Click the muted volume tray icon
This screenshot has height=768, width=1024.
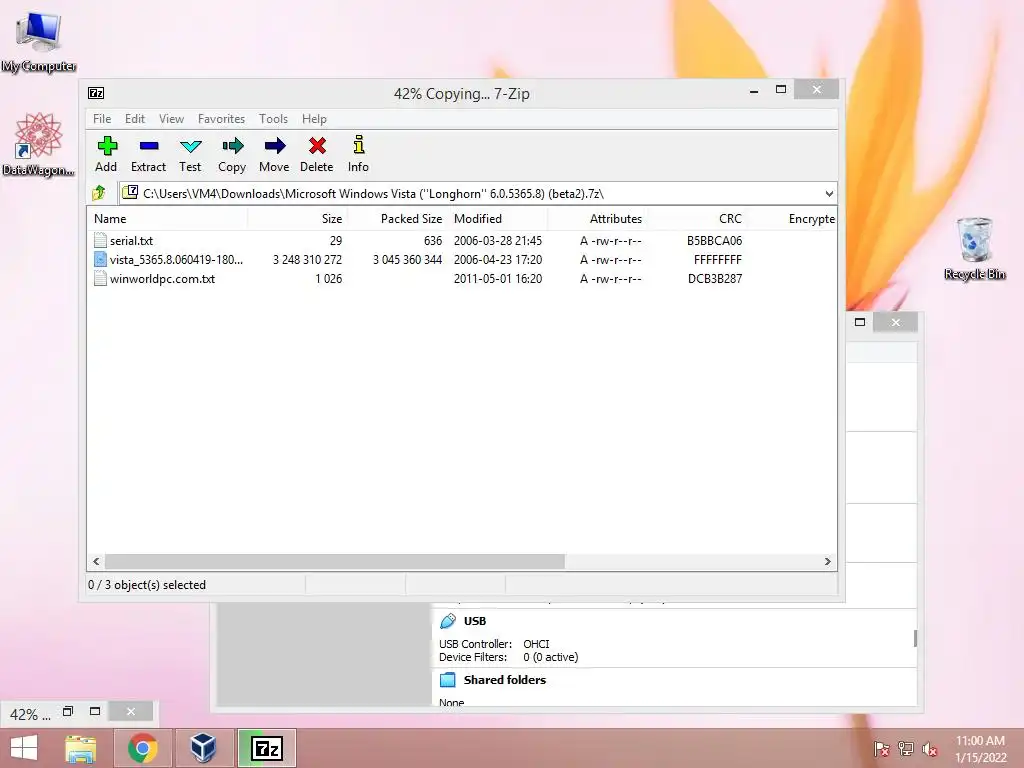(x=930, y=749)
